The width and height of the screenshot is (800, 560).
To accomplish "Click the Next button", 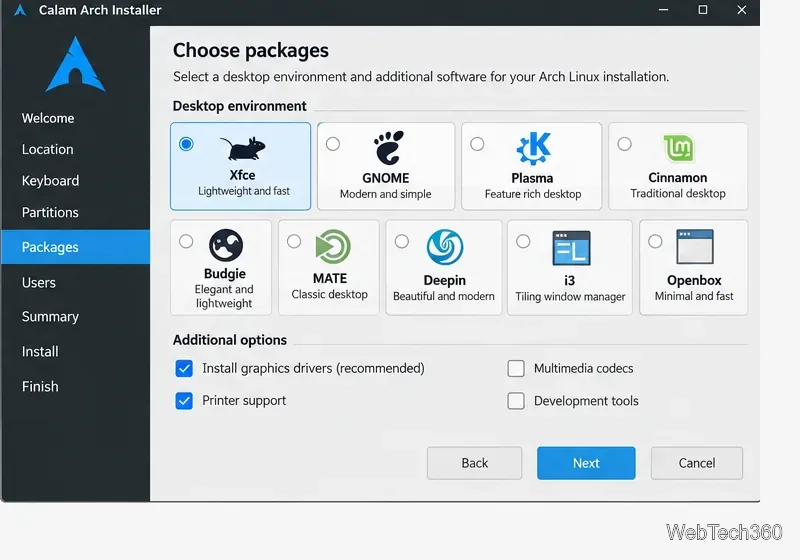I will [x=586, y=463].
